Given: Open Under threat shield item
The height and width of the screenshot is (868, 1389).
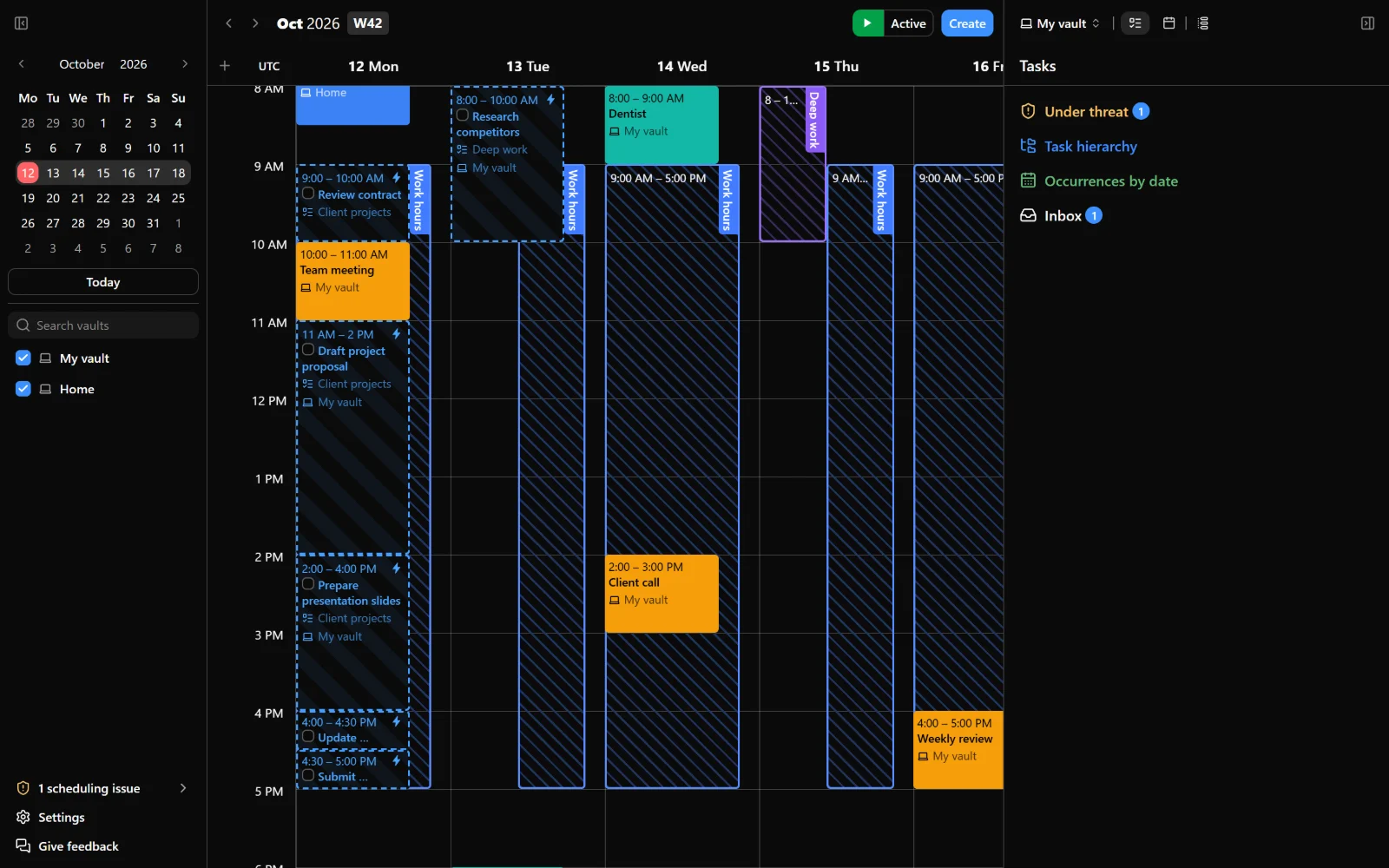Looking at the screenshot, I should pos(1084,111).
